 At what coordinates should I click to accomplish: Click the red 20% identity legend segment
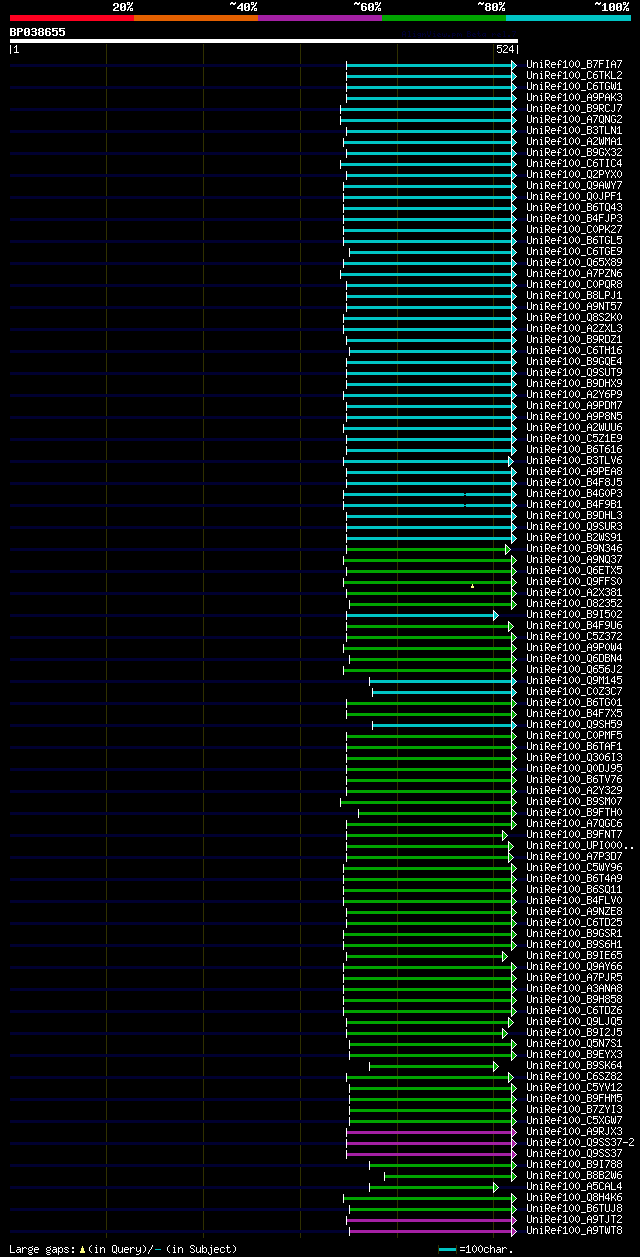point(72,17)
